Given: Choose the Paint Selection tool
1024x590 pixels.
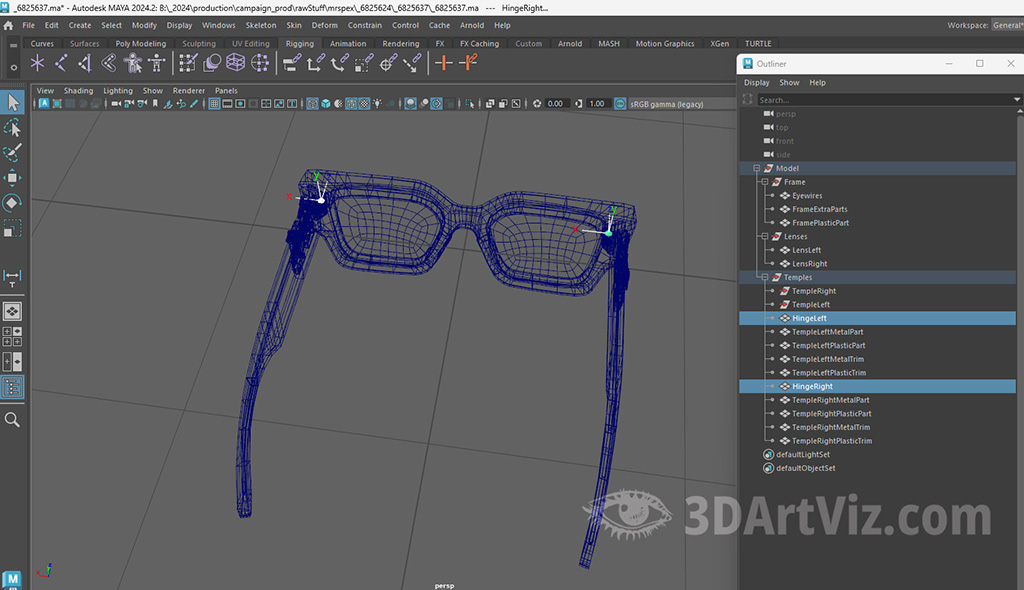Looking at the screenshot, I should click(13, 153).
